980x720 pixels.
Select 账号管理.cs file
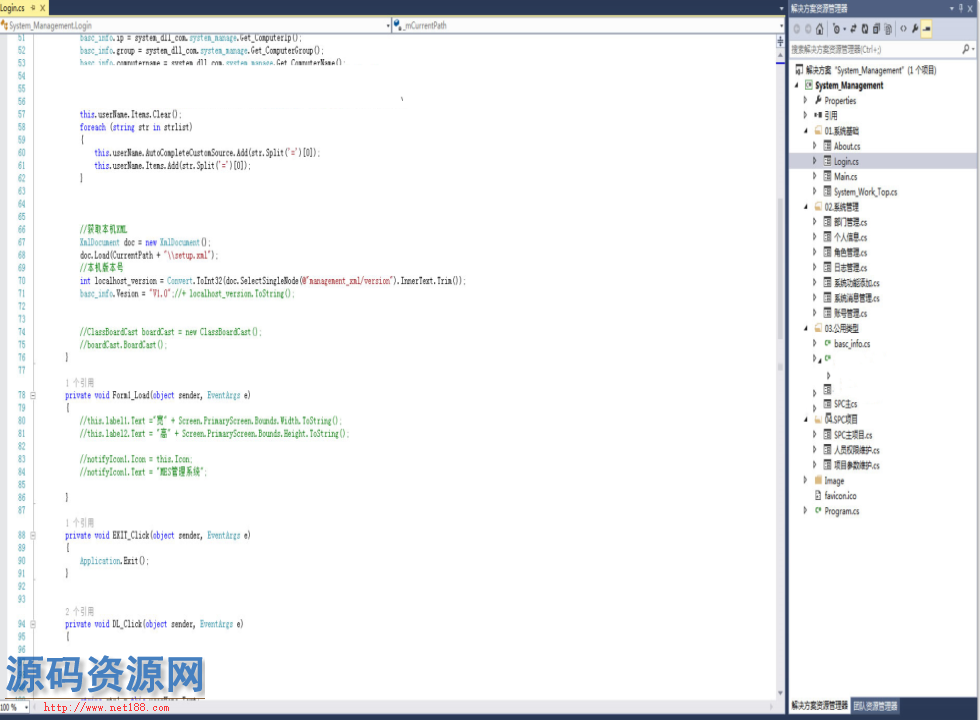point(851,313)
